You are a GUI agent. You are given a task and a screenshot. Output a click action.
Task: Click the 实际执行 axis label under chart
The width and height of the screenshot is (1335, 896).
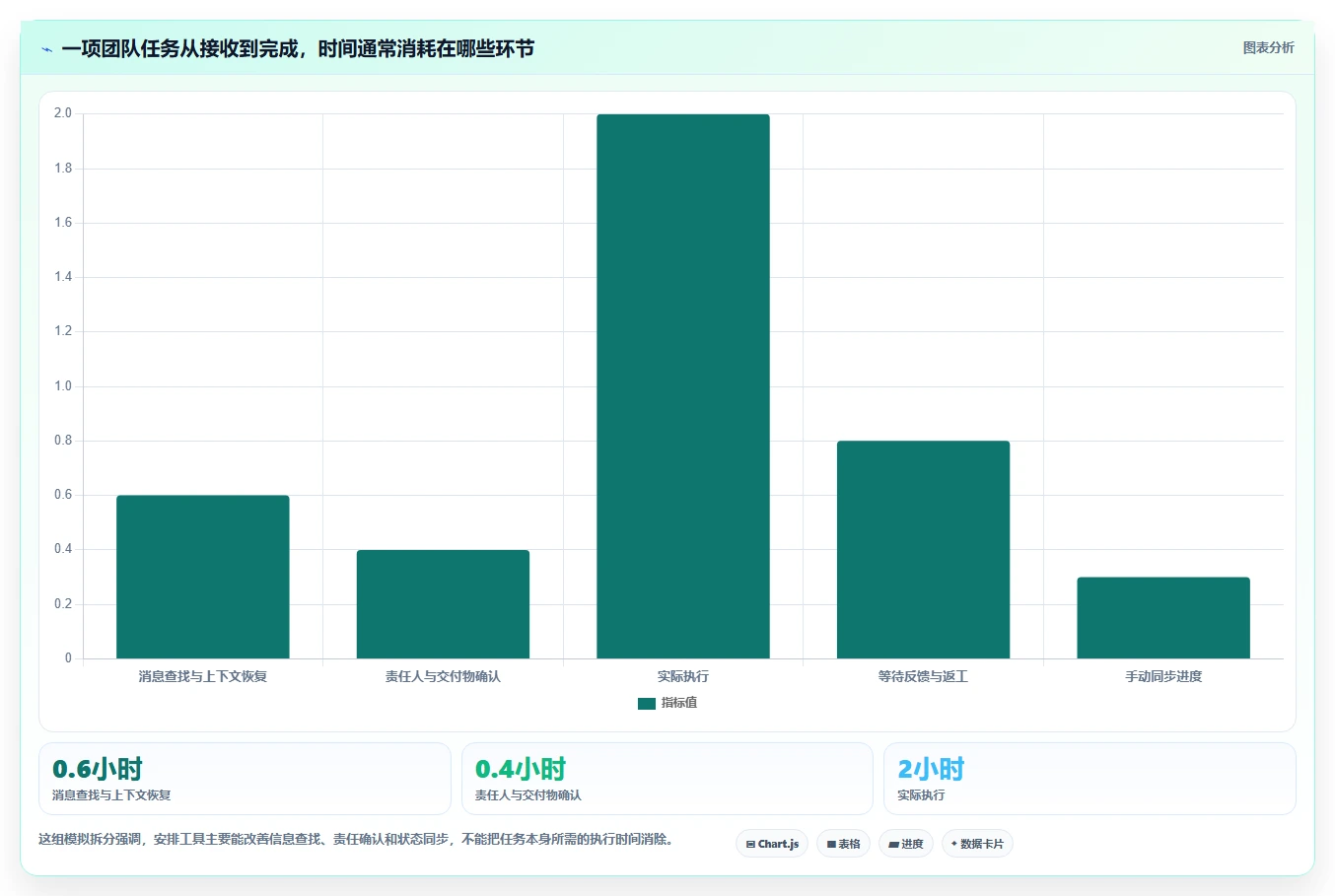(x=683, y=676)
